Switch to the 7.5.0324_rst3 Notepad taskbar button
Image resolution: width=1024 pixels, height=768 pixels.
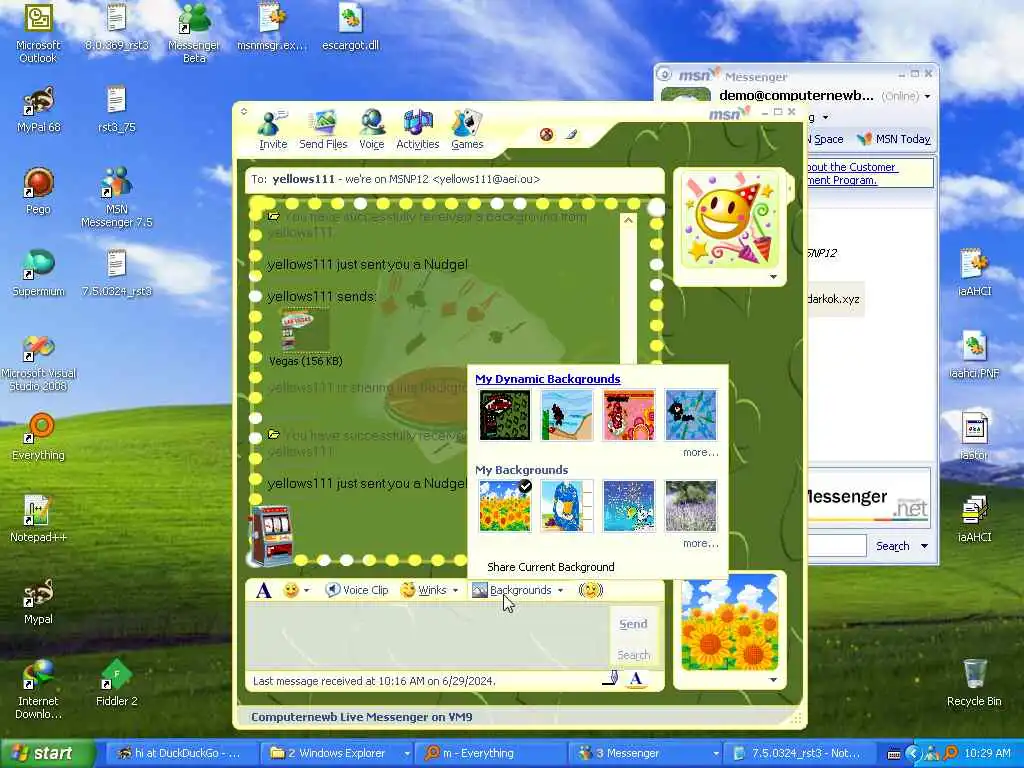800,753
